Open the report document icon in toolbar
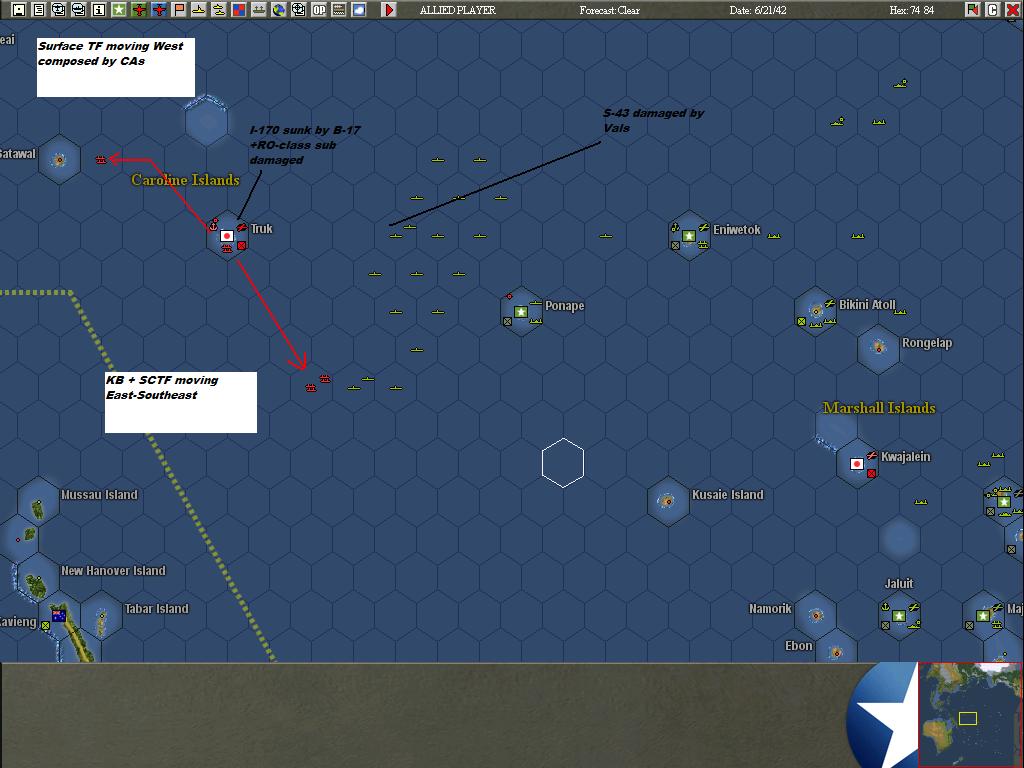The width and height of the screenshot is (1024, 768). pos(39,10)
